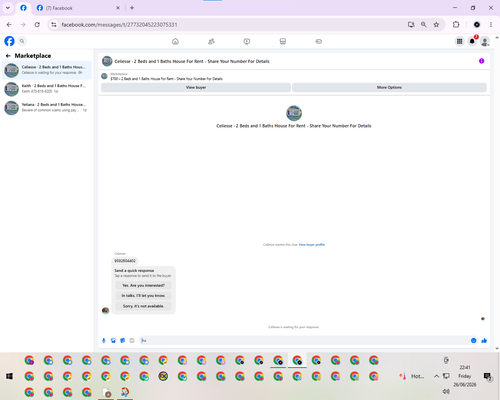Click the listing thumbnail at chat center
The image size is (500, 400).
(294, 113)
